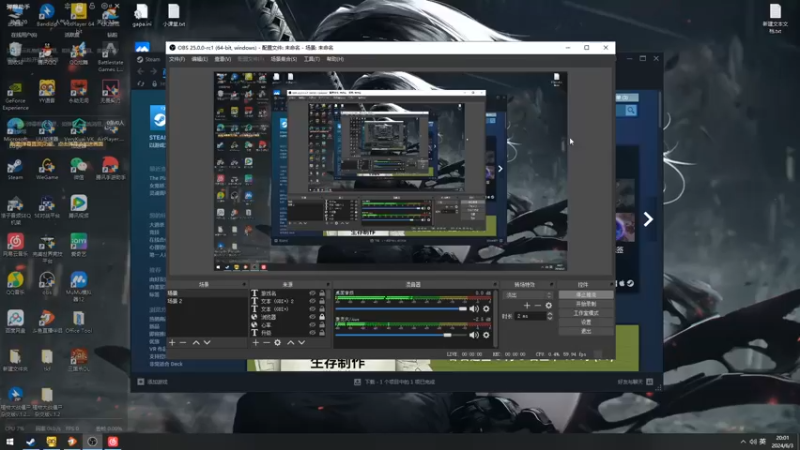
Task: Adjust the 桌面音频 volume slider
Action: click(x=401, y=309)
